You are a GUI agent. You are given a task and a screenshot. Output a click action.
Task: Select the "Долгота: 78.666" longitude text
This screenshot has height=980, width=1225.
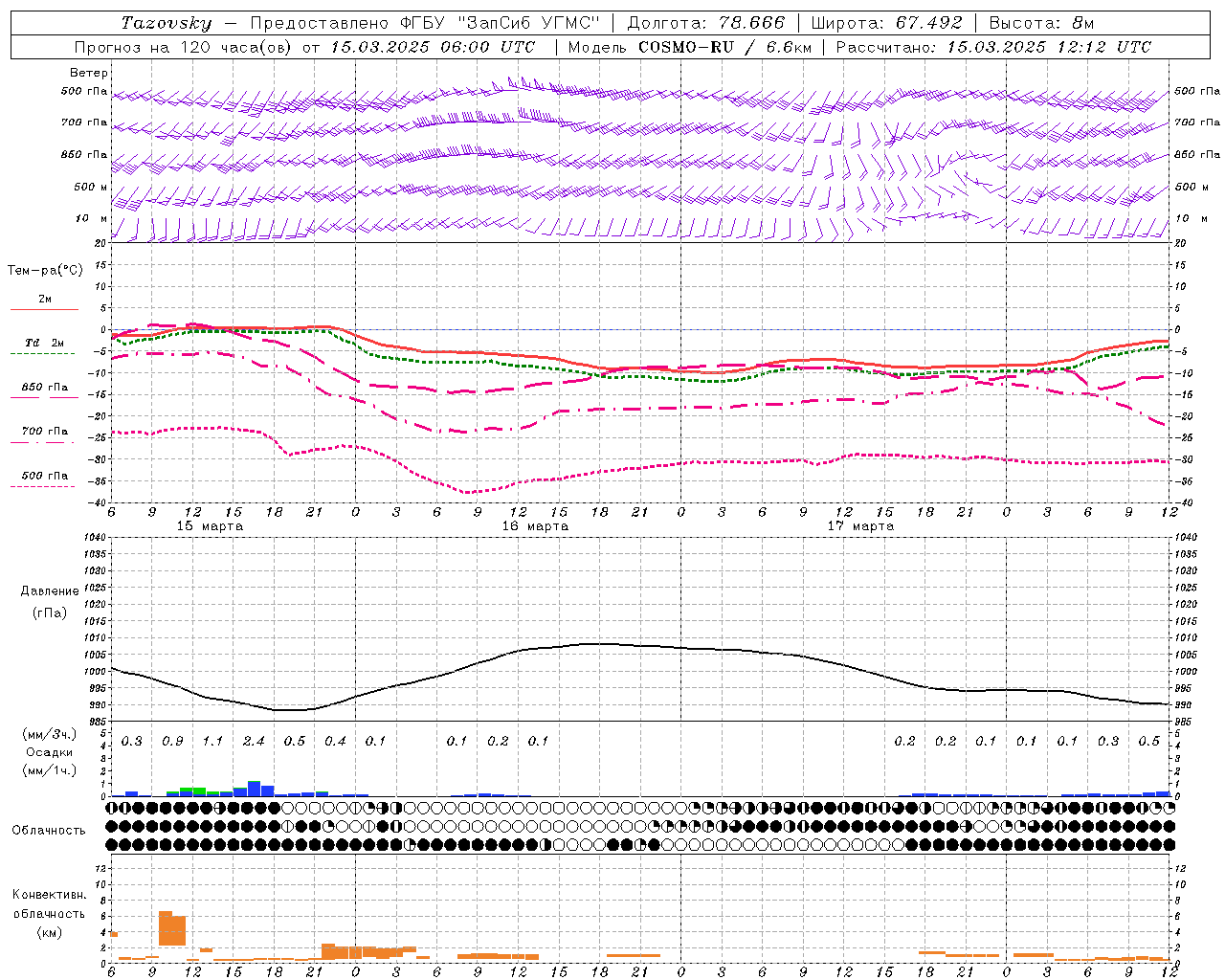click(705, 23)
